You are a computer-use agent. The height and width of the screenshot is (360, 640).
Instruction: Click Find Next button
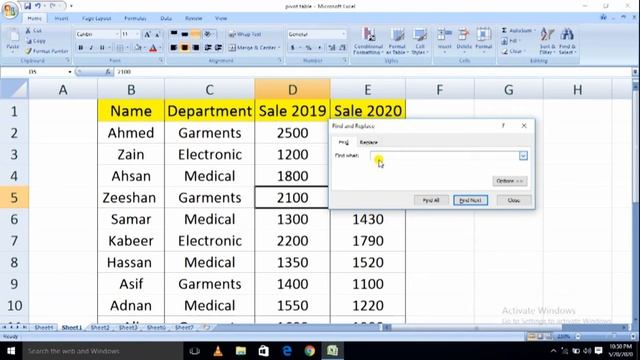[470, 200]
